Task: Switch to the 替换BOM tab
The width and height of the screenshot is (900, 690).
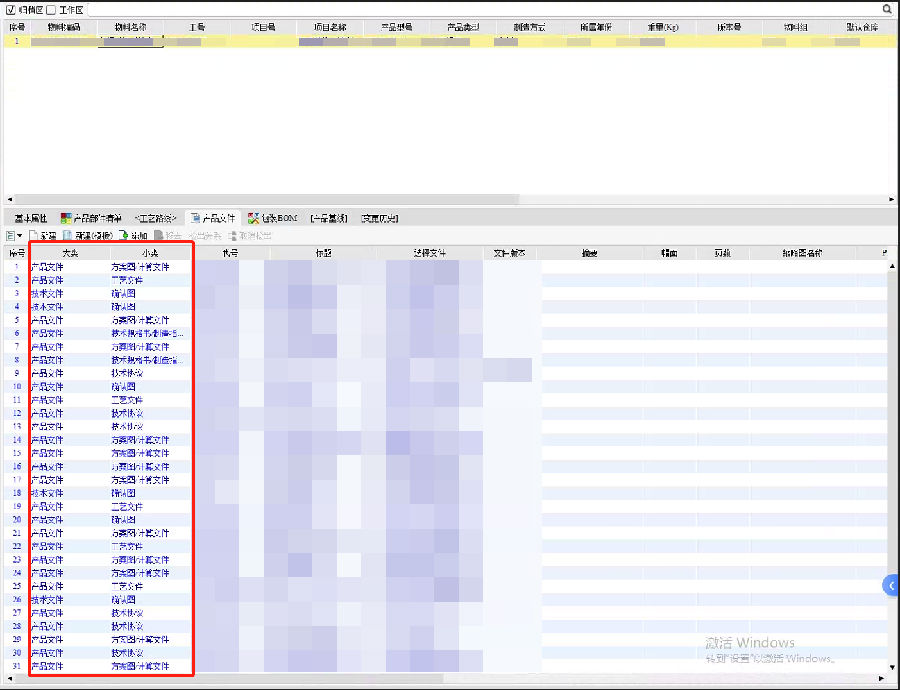Action: click(x=272, y=217)
